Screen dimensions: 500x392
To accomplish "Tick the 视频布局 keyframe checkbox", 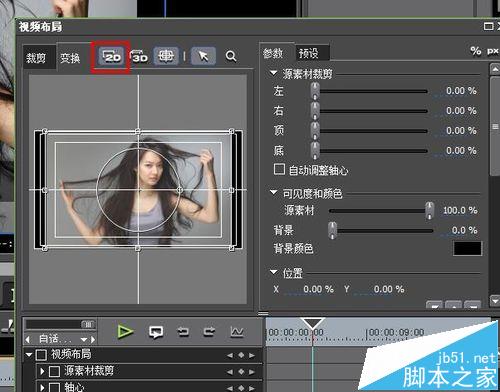I will [41, 355].
